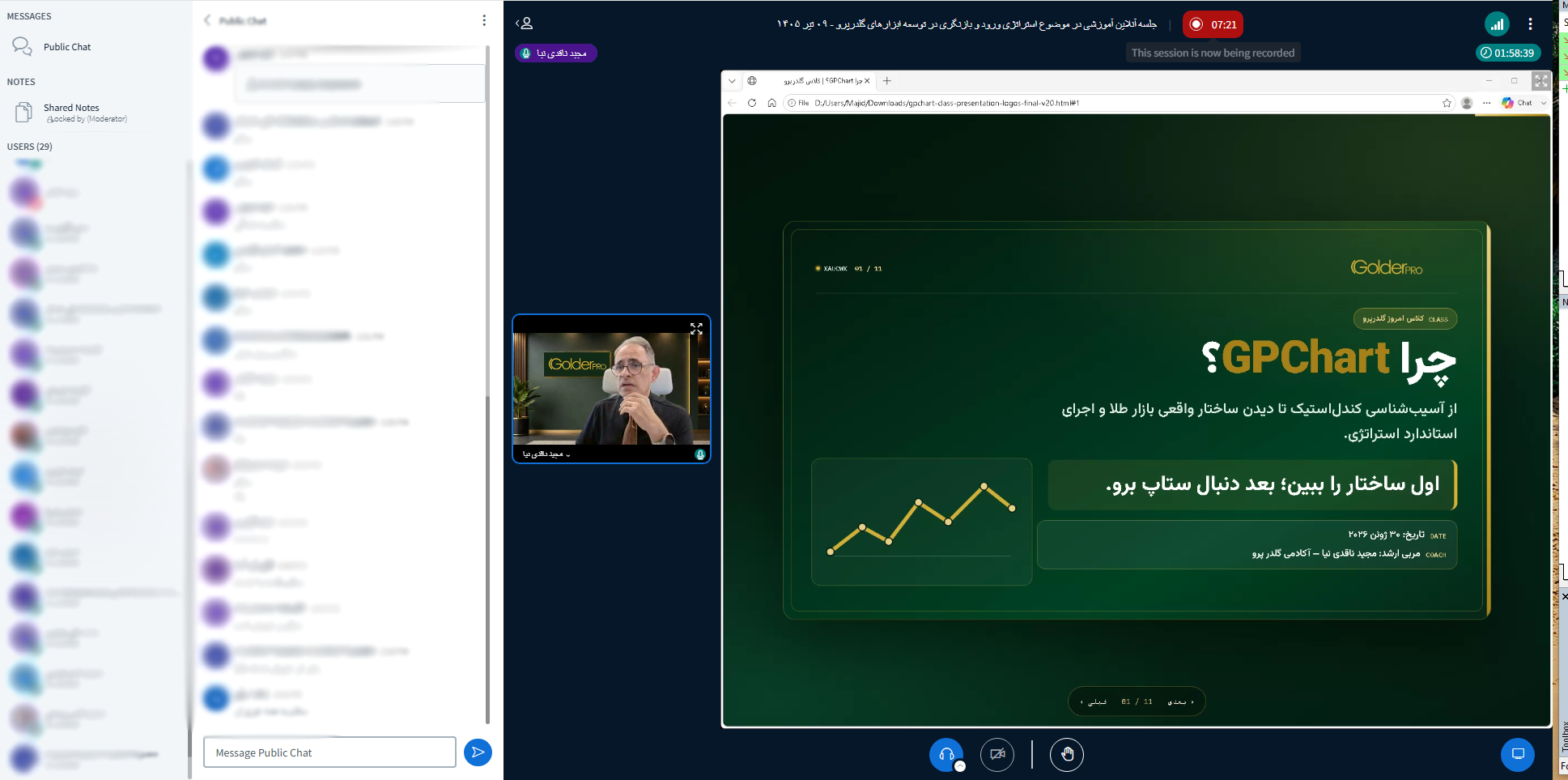Open the webcam user name dropdown
This screenshot has height=780, width=1568.
click(x=546, y=454)
